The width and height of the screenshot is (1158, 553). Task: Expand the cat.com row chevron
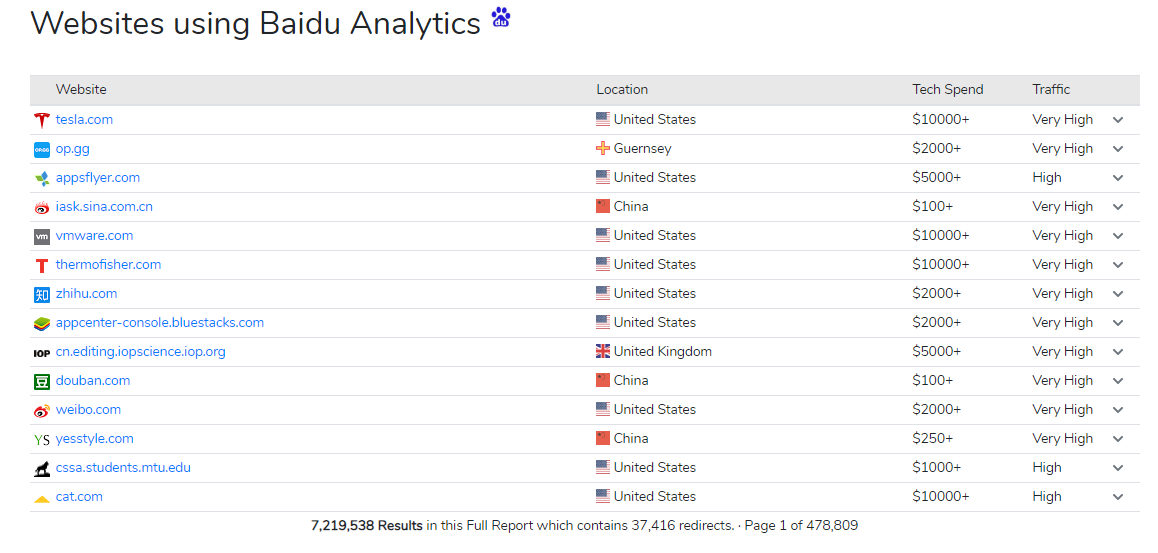(1118, 497)
